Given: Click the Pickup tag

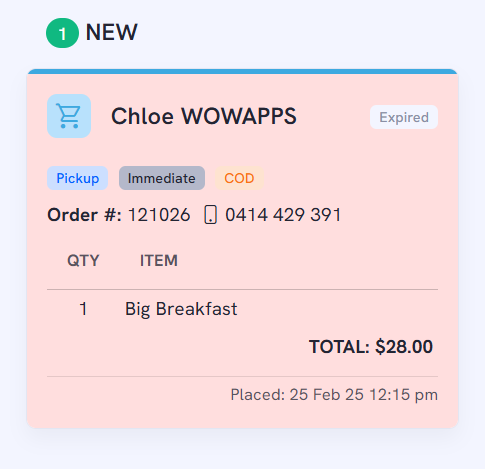Looking at the screenshot, I should pyautogui.click(x=77, y=178).
